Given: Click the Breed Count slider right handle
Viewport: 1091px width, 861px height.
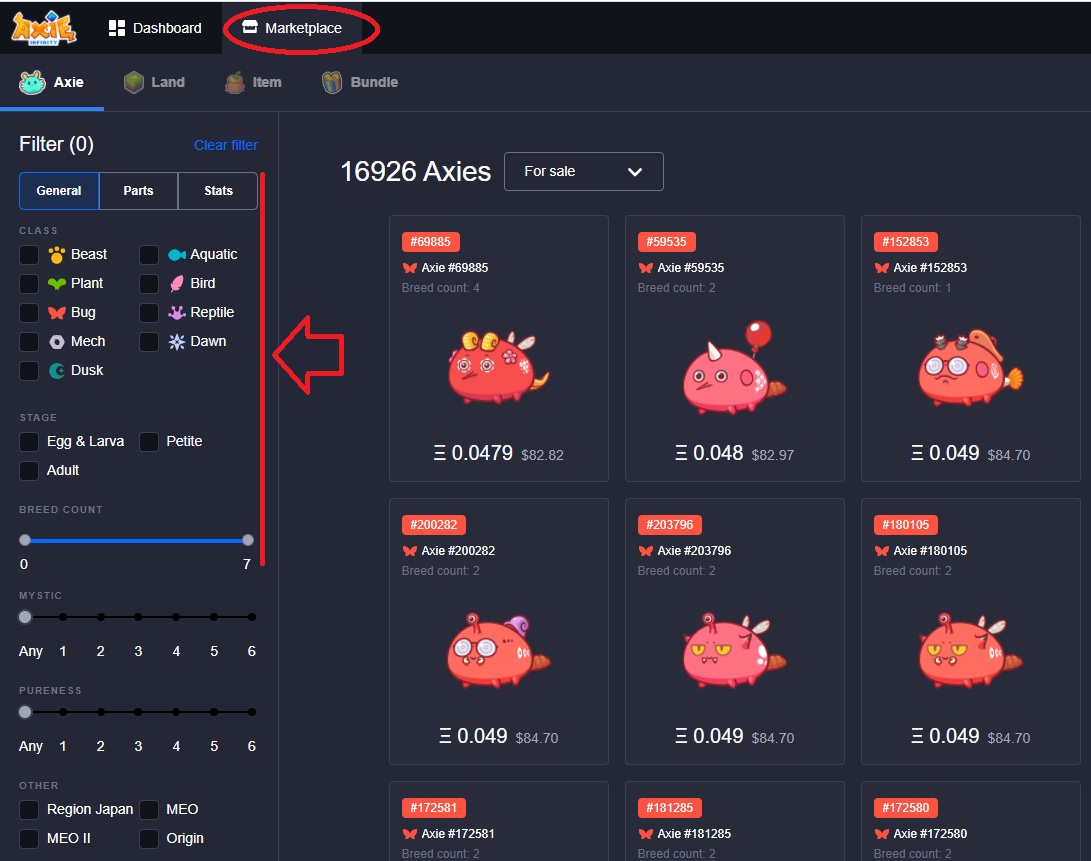Looking at the screenshot, I should click(x=248, y=540).
